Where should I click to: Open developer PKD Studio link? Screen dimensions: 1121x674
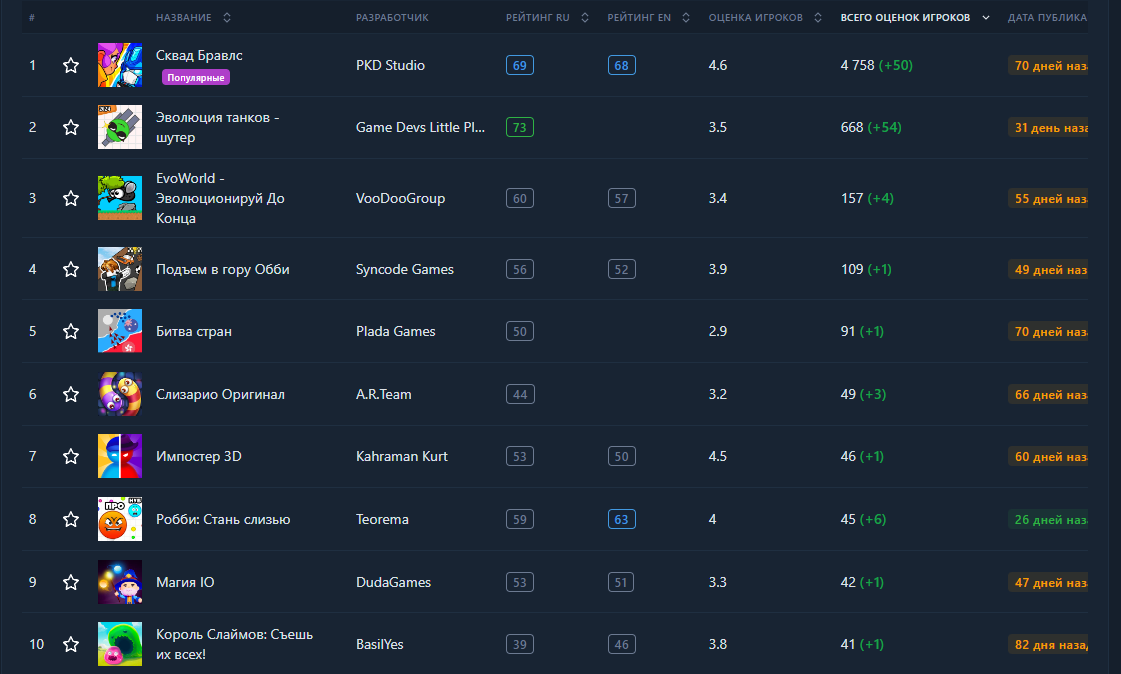[390, 66]
